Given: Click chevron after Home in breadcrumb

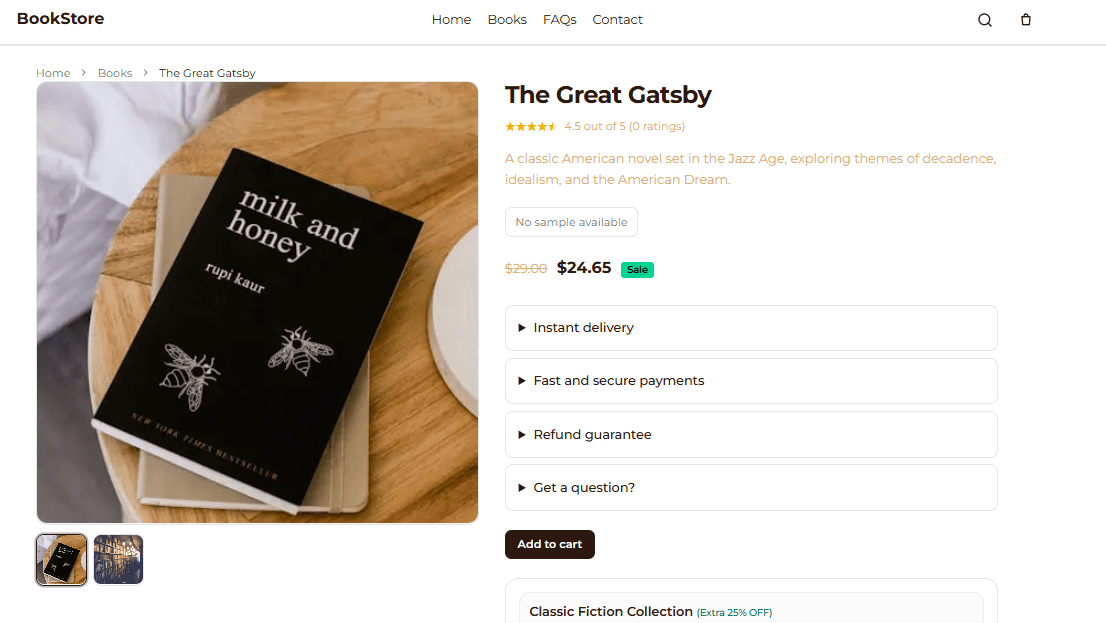Looking at the screenshot, I should click(x=83, y=73).
